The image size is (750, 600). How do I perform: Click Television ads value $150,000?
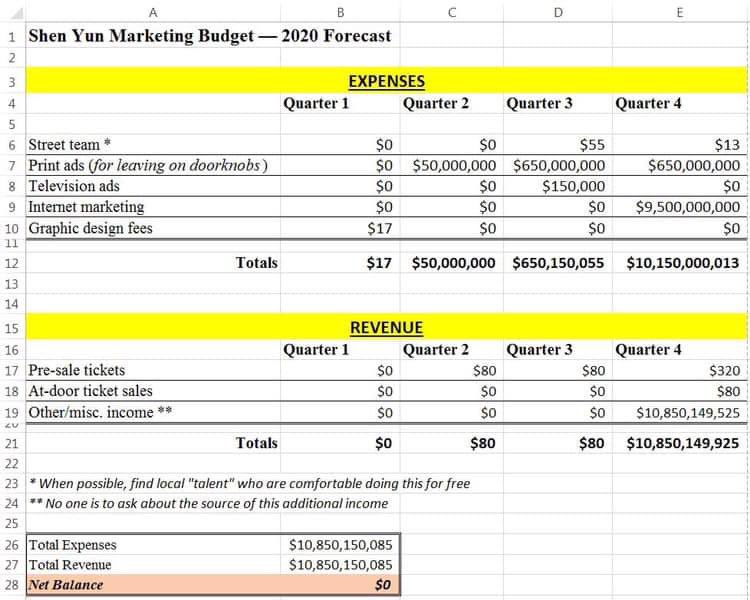click(574, 186)
